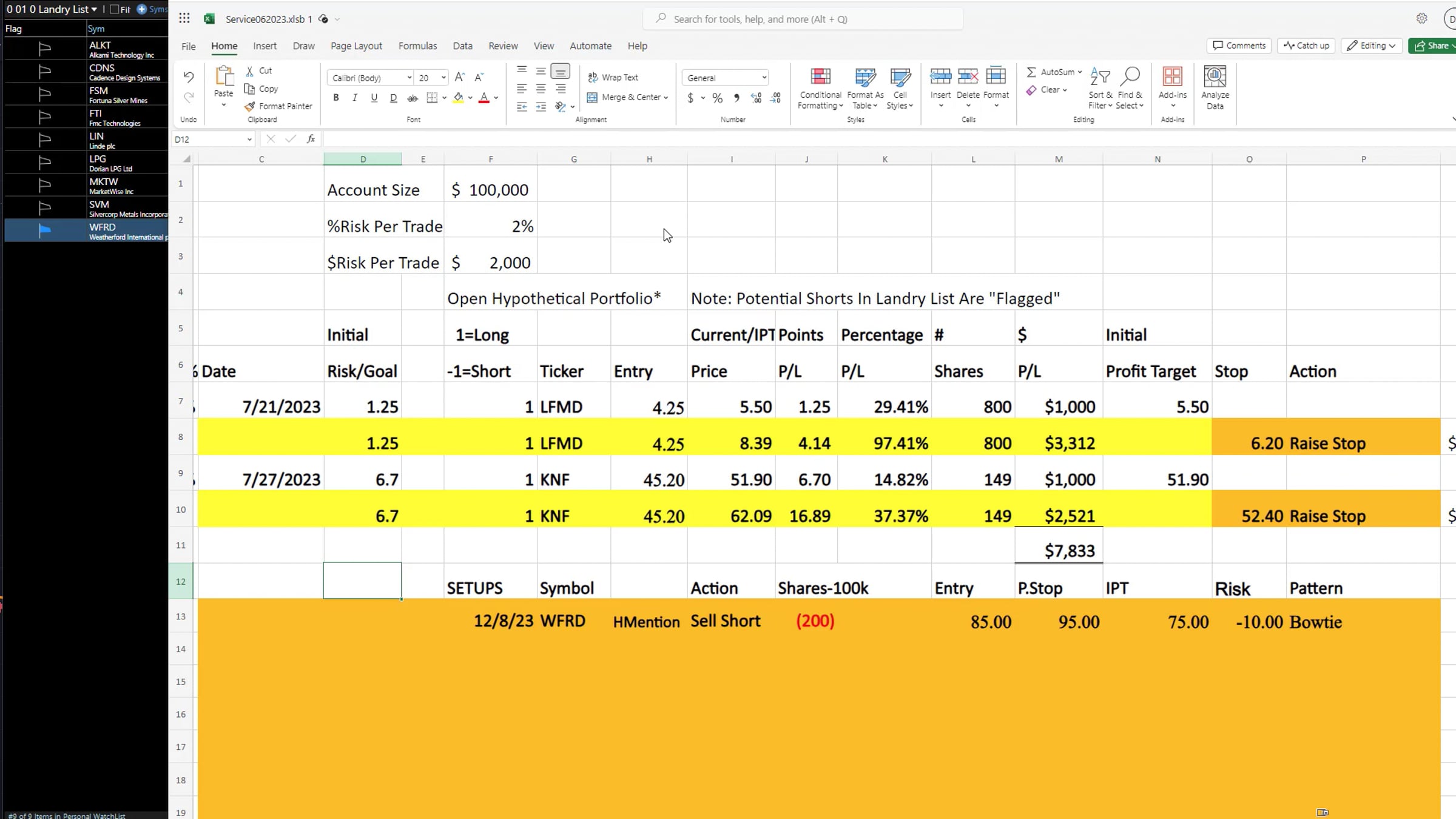1456x819 pixels.
Task: Switch to the Insert tab
Action: tap(265, 45)
